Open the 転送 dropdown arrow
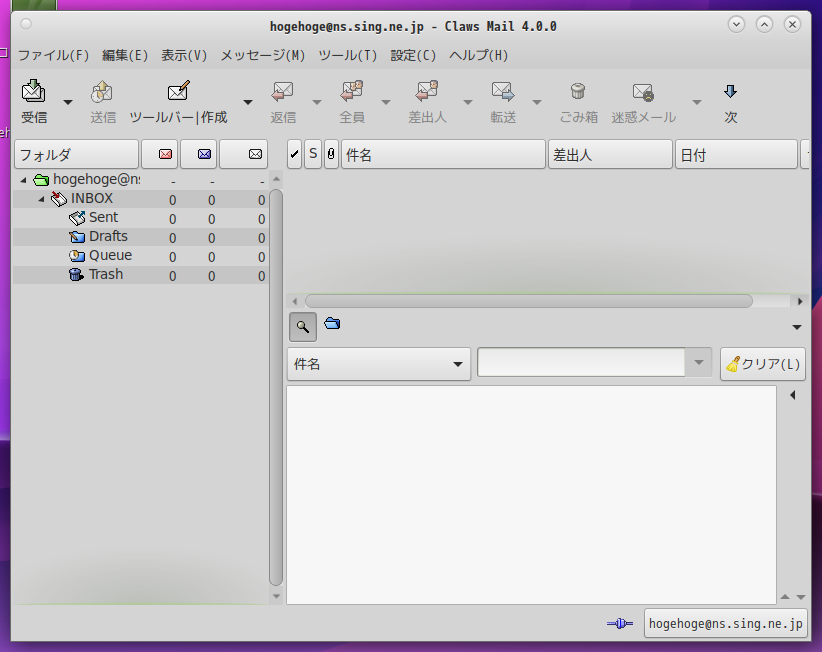 pos(537,102)
